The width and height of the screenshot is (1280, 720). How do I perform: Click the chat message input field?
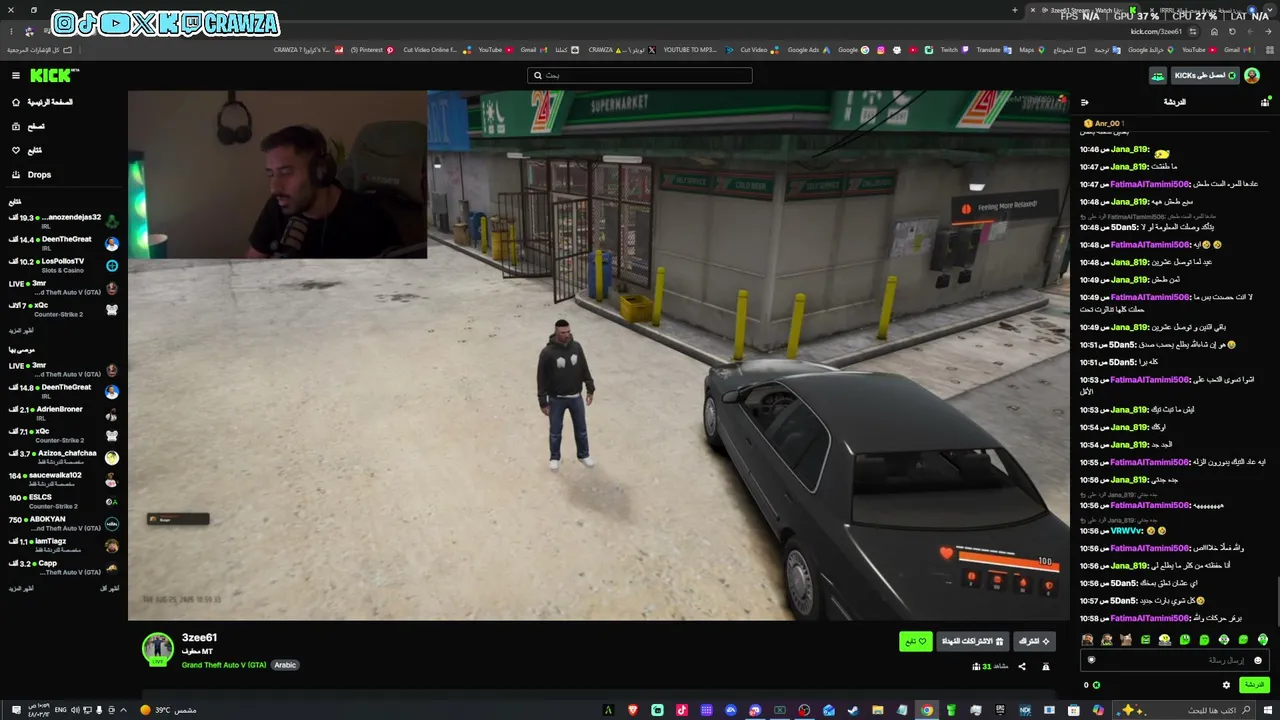coord(1176,660)
